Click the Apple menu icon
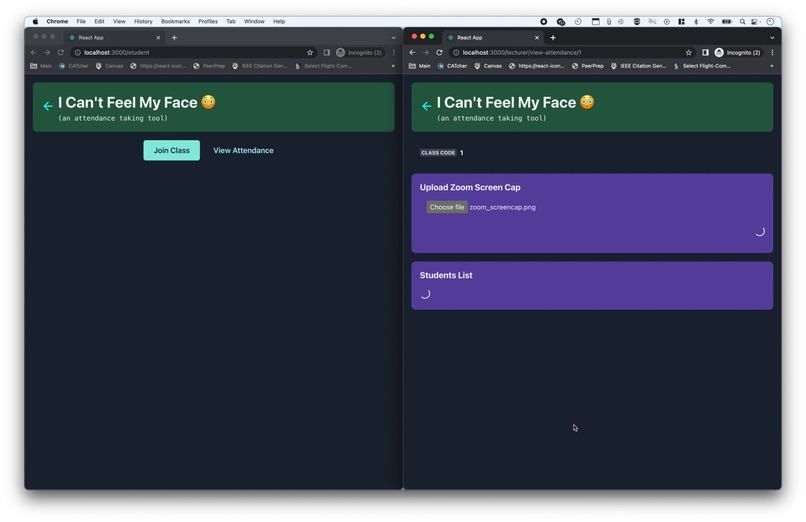This screenshot has width=806, height=522. click(35, 22)
